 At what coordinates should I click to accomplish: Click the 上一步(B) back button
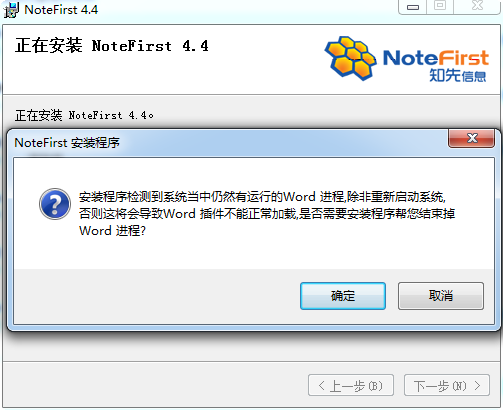pos(351,385)
